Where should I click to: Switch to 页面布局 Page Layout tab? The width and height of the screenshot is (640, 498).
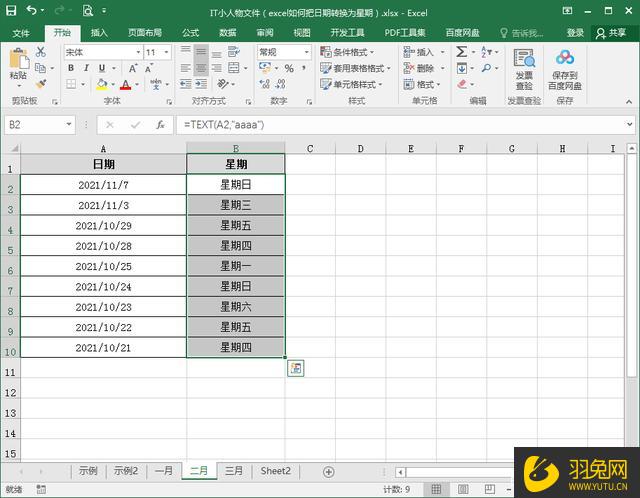click(145, 33)
